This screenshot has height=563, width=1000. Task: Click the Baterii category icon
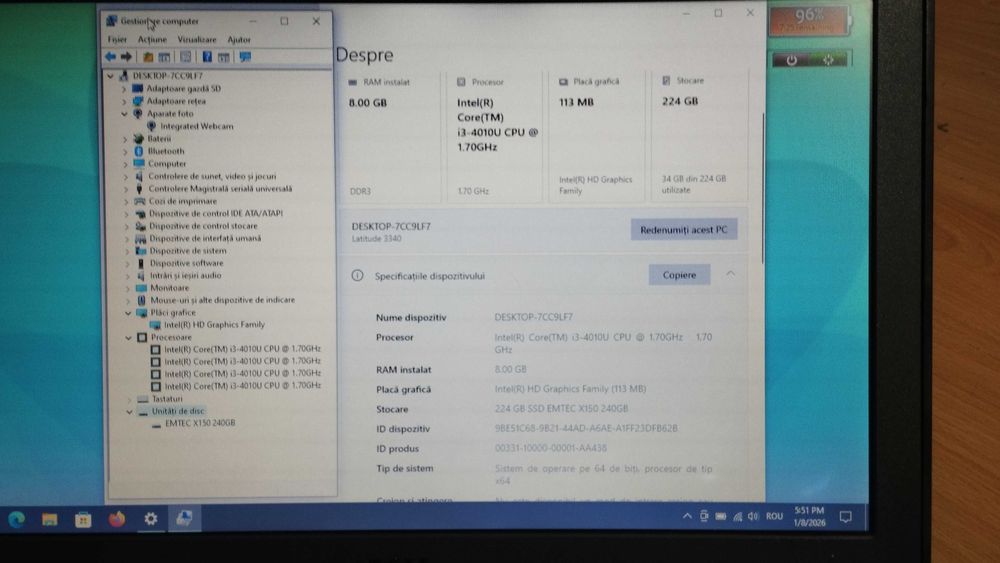click(138, 138)
